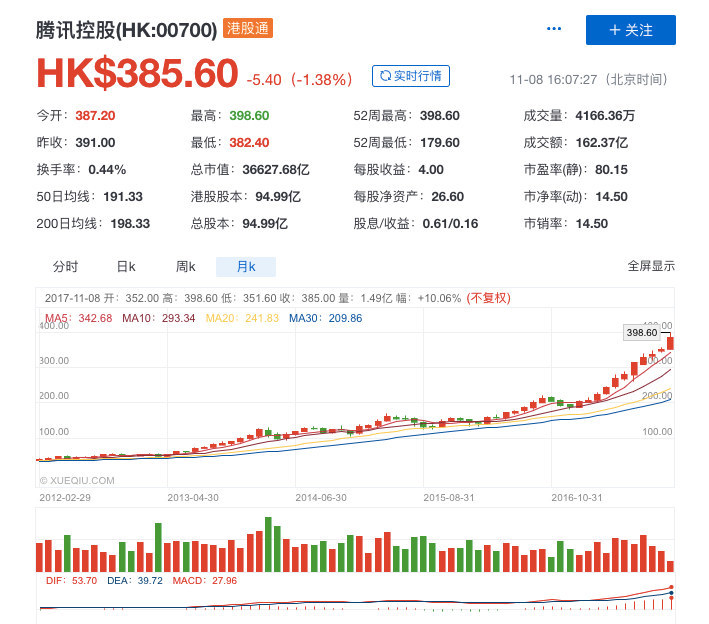Image resolution: width=709 pixels, height=624 pixels.
Task: Click the 市销率 value 14.50
Action: click(x=592, y=224)
